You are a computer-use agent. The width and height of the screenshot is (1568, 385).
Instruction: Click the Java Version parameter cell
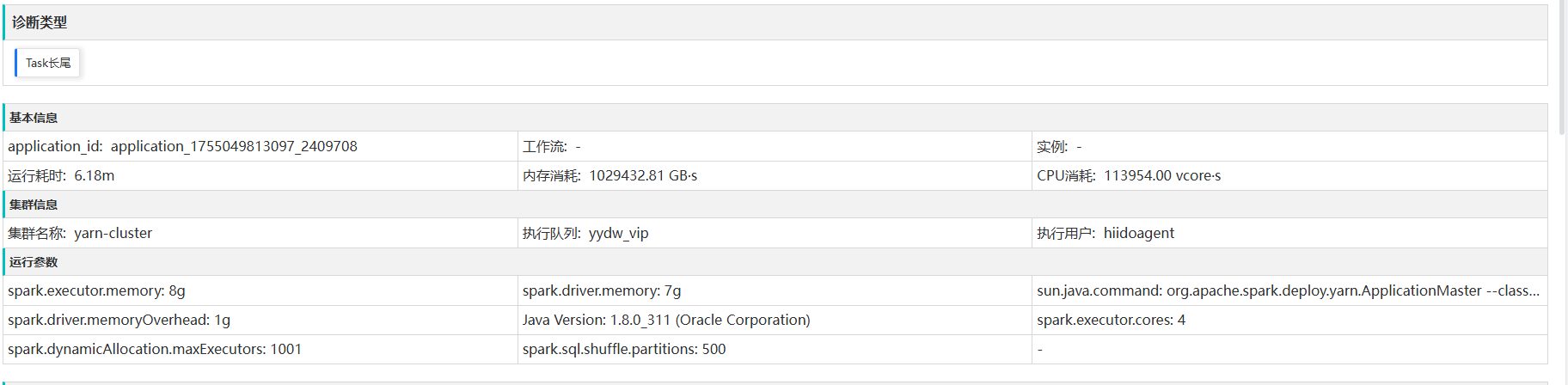(x=666, y=320)
